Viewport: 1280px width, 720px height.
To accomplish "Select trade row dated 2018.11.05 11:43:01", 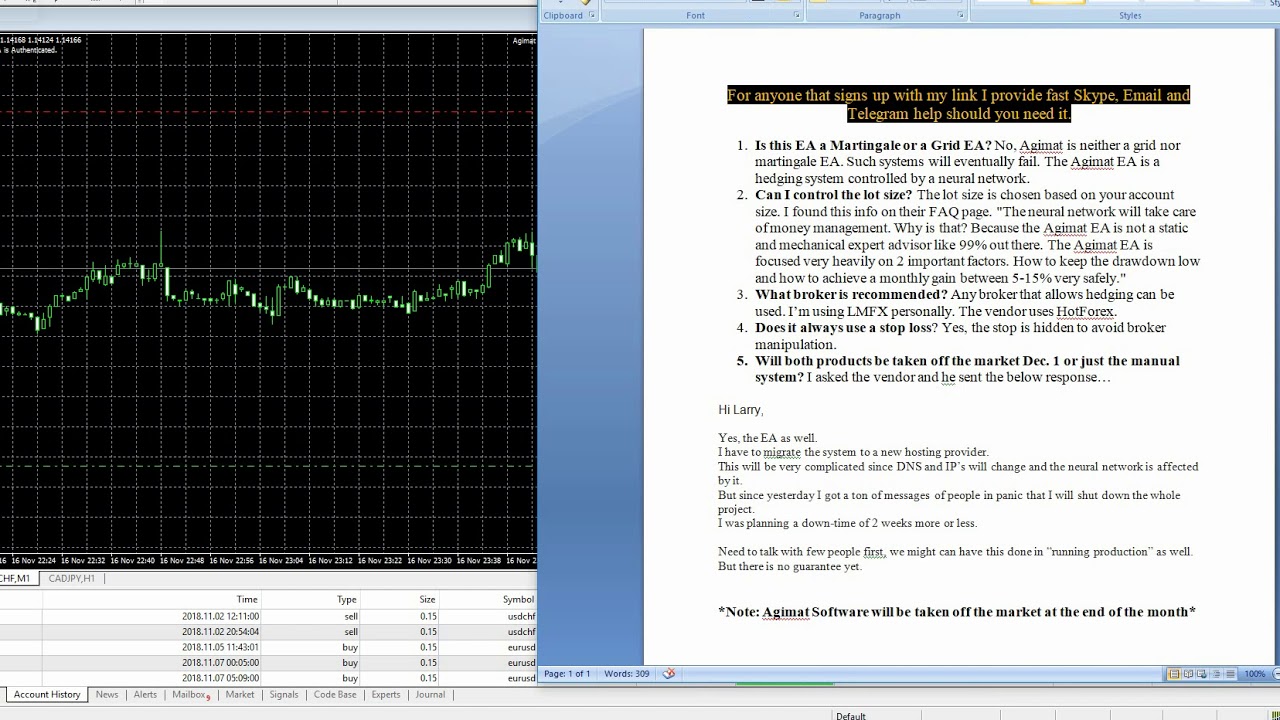I will pos(268,648).
